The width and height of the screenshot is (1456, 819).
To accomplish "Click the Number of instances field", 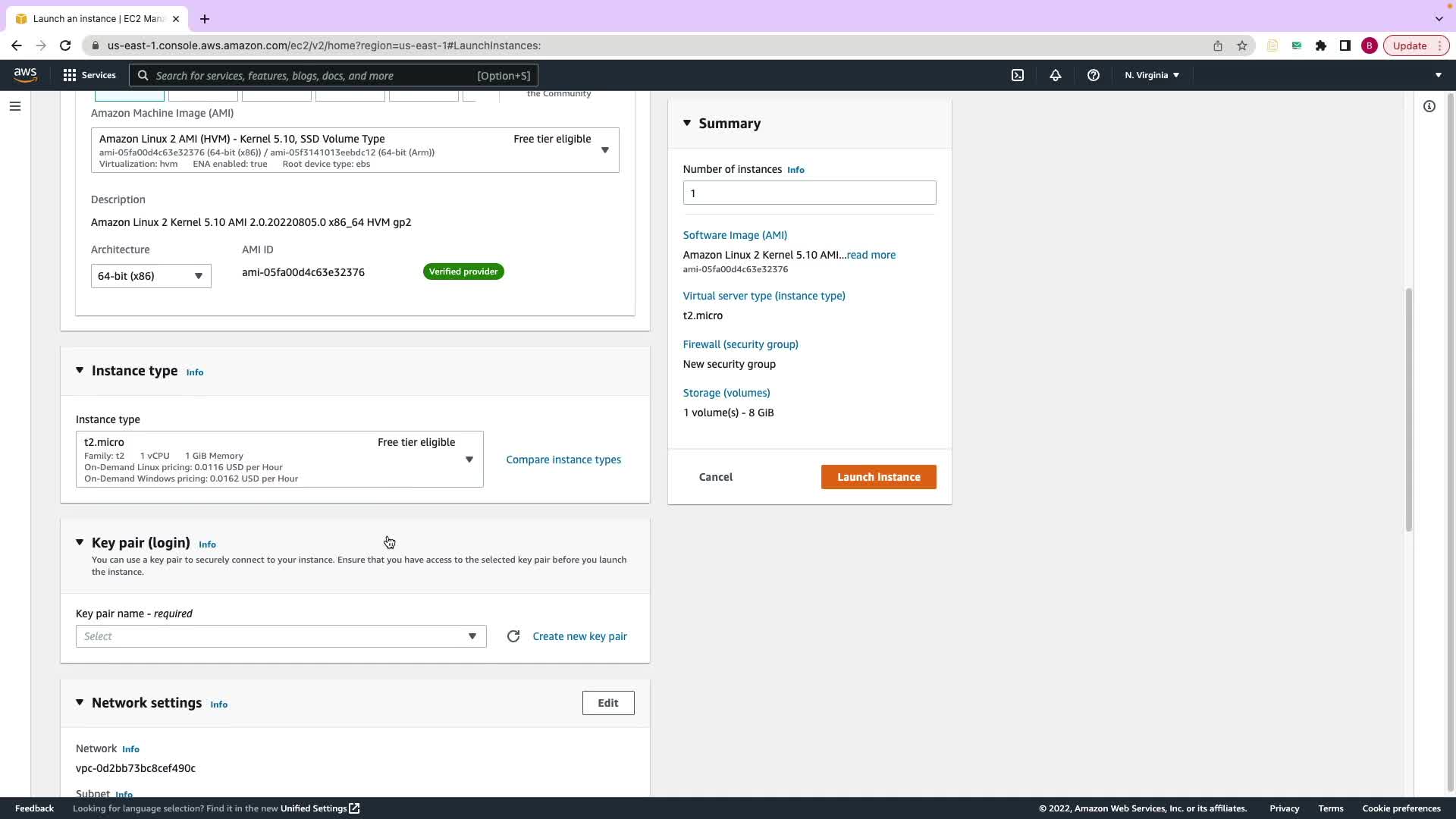I will [x=809, y=193].
